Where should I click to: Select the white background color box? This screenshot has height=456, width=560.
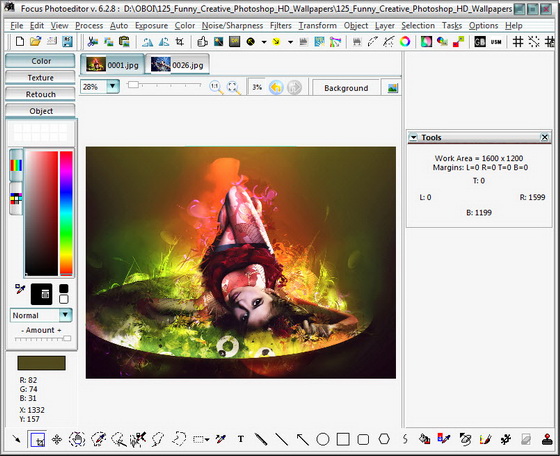pyautogui.click(x=64, y=299)
